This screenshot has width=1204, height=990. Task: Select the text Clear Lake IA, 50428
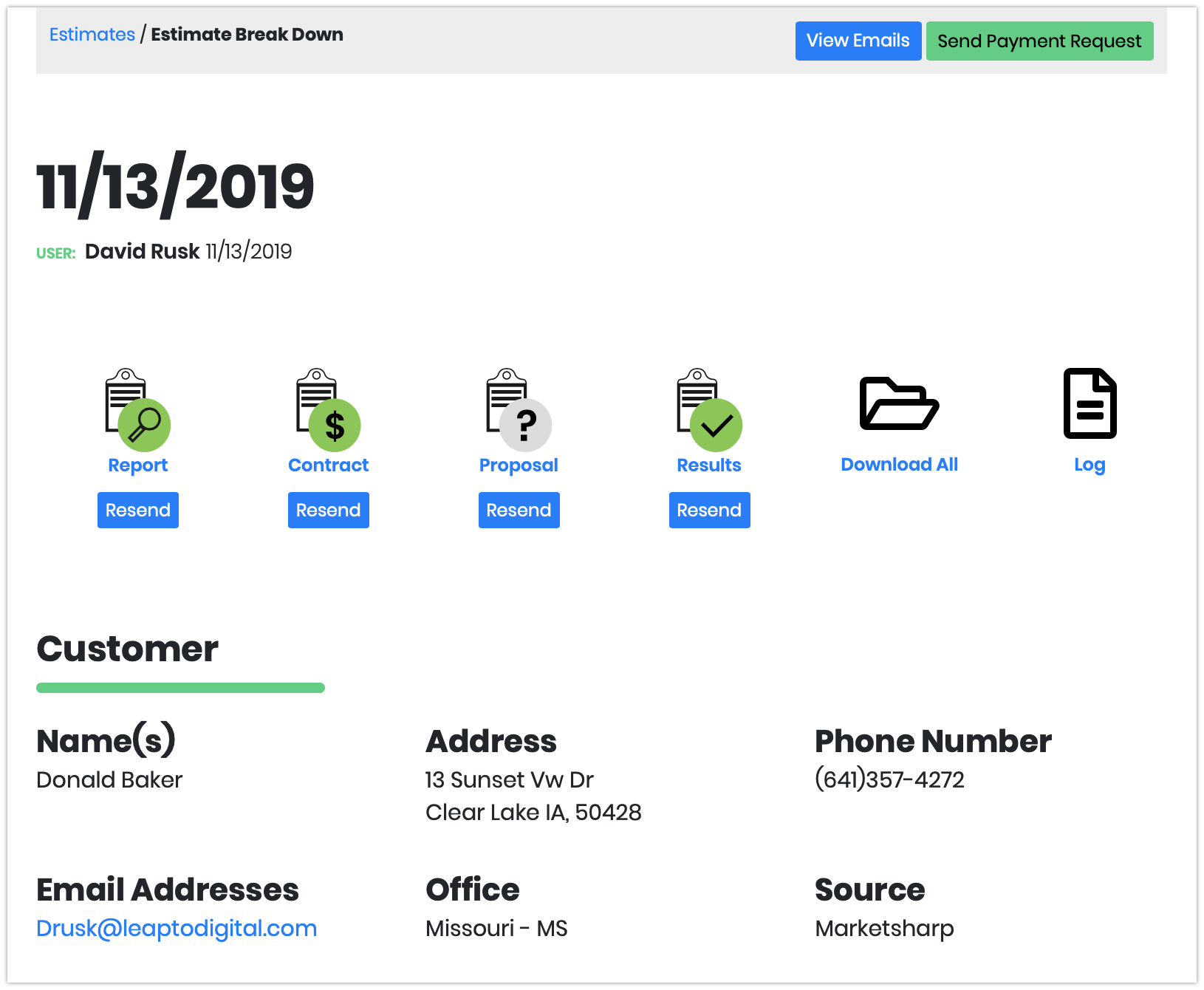(533, 813)
